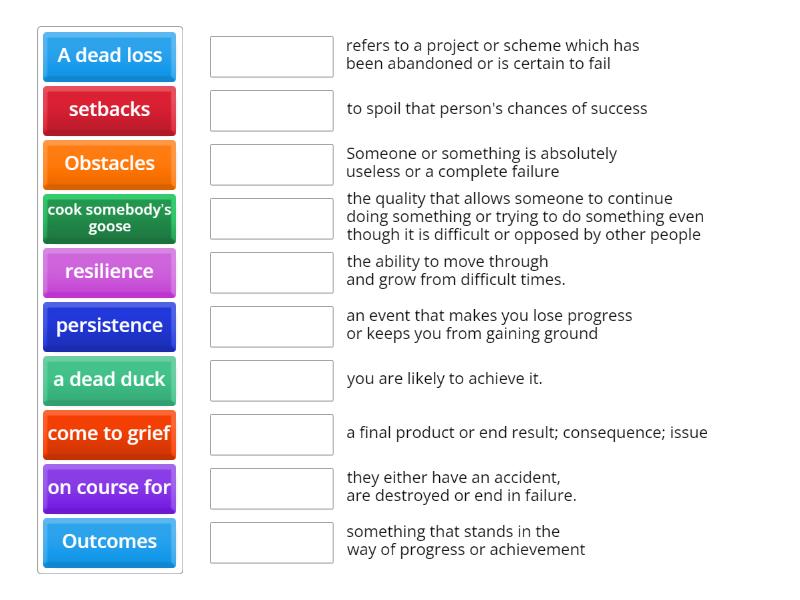Viewport: 800px width, 600px height.
Task: Select the 'cook somebody's goose' green tile
Action: pos(108,219)
